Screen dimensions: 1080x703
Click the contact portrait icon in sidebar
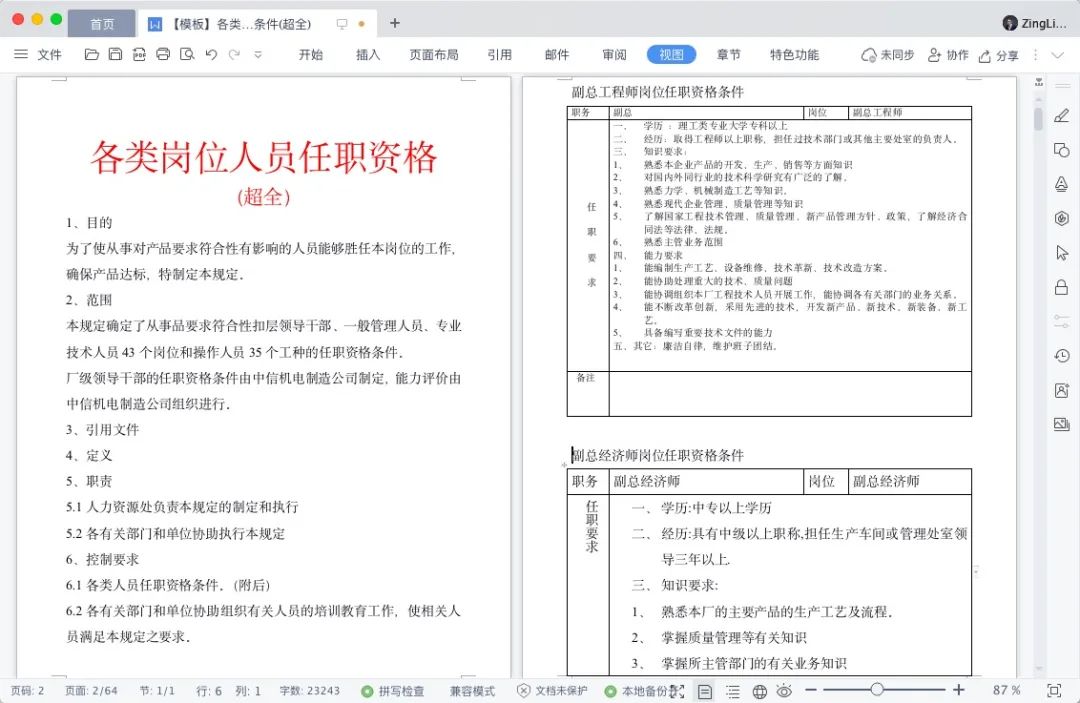click(1061, 390)
